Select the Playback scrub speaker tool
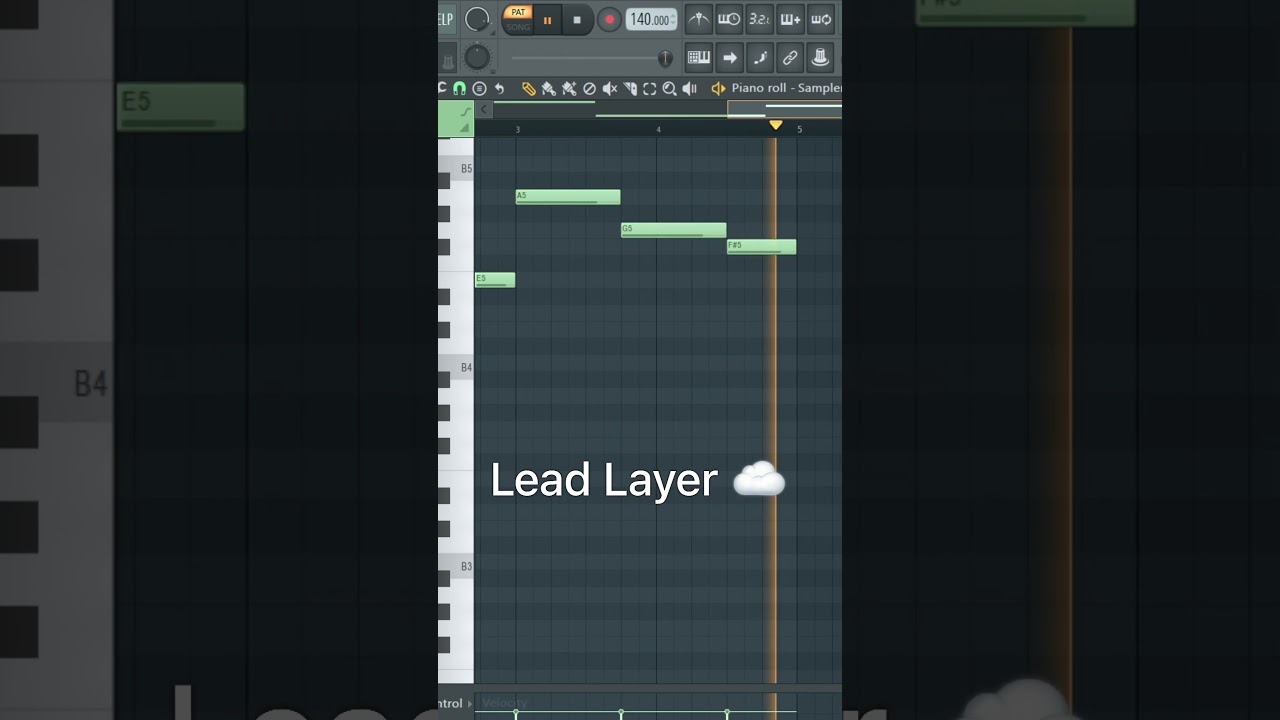The width and height of the screenshot is (1280, 720). click(x=689, y=88)
